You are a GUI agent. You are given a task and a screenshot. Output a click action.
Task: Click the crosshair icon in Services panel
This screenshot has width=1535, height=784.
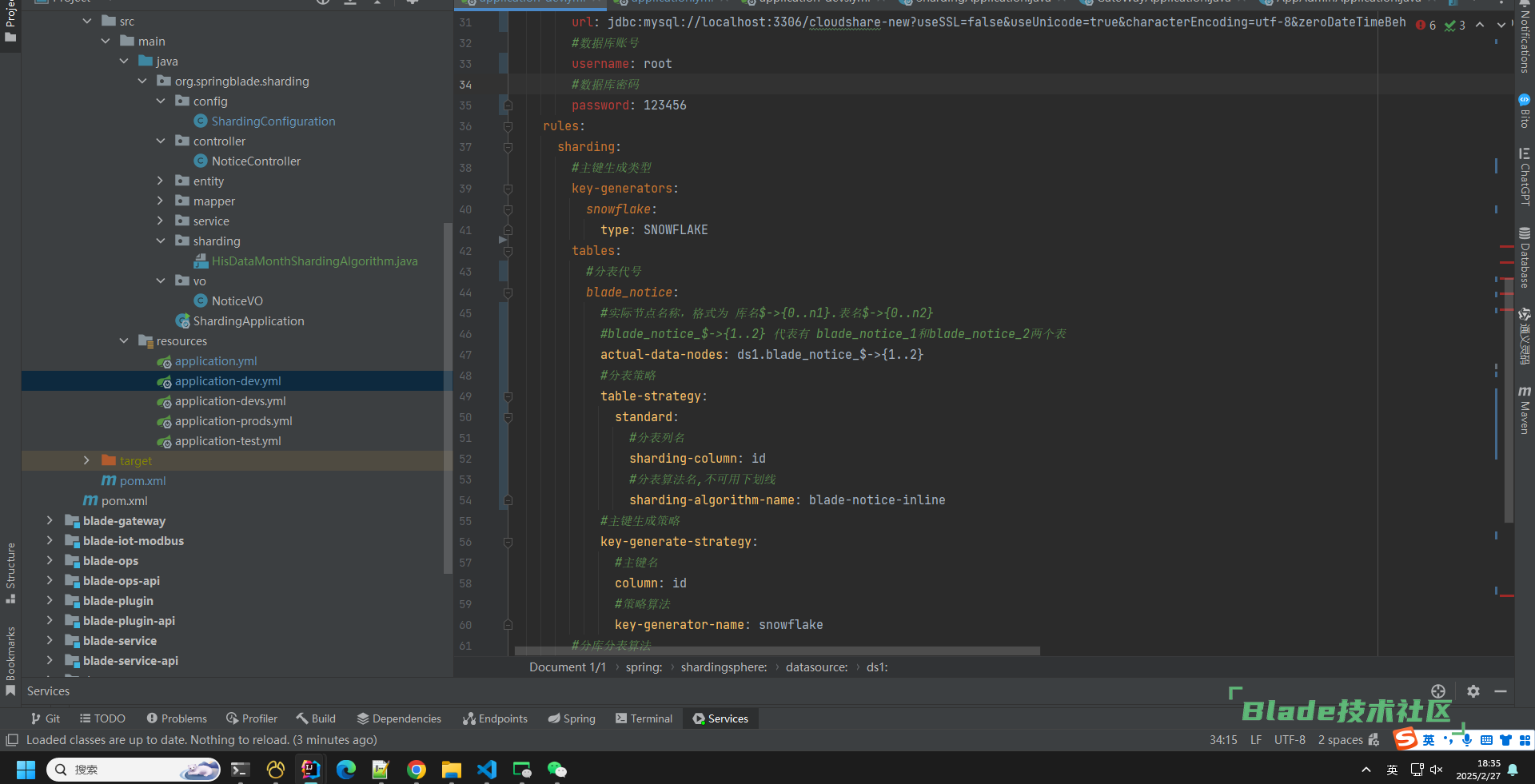pos(1438,691)
